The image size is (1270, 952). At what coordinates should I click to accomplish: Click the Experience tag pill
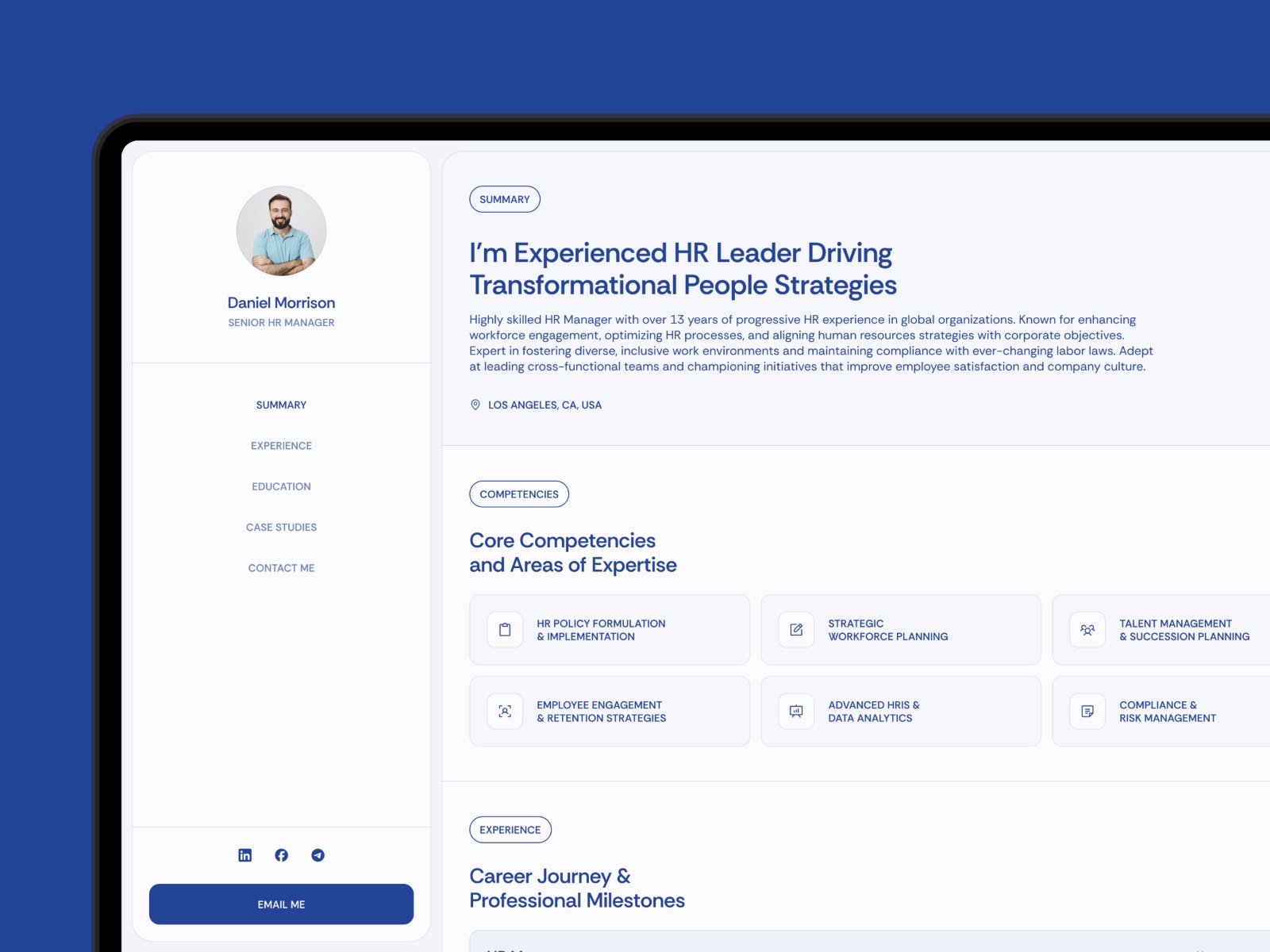pyautogui.click(x=510, y=830)
